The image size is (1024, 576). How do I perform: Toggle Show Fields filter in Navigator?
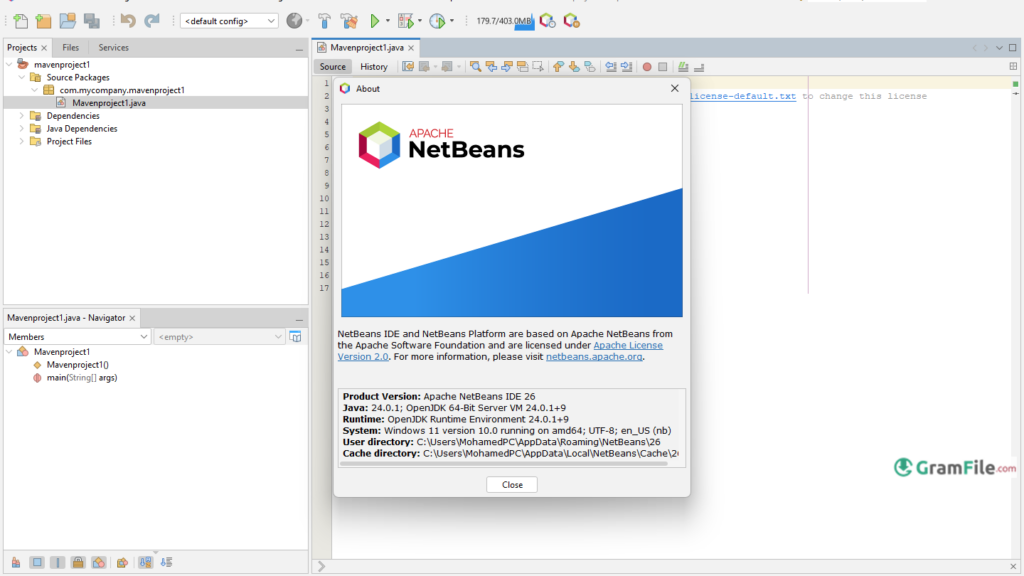pyautogui.click(x=37, y=562)
